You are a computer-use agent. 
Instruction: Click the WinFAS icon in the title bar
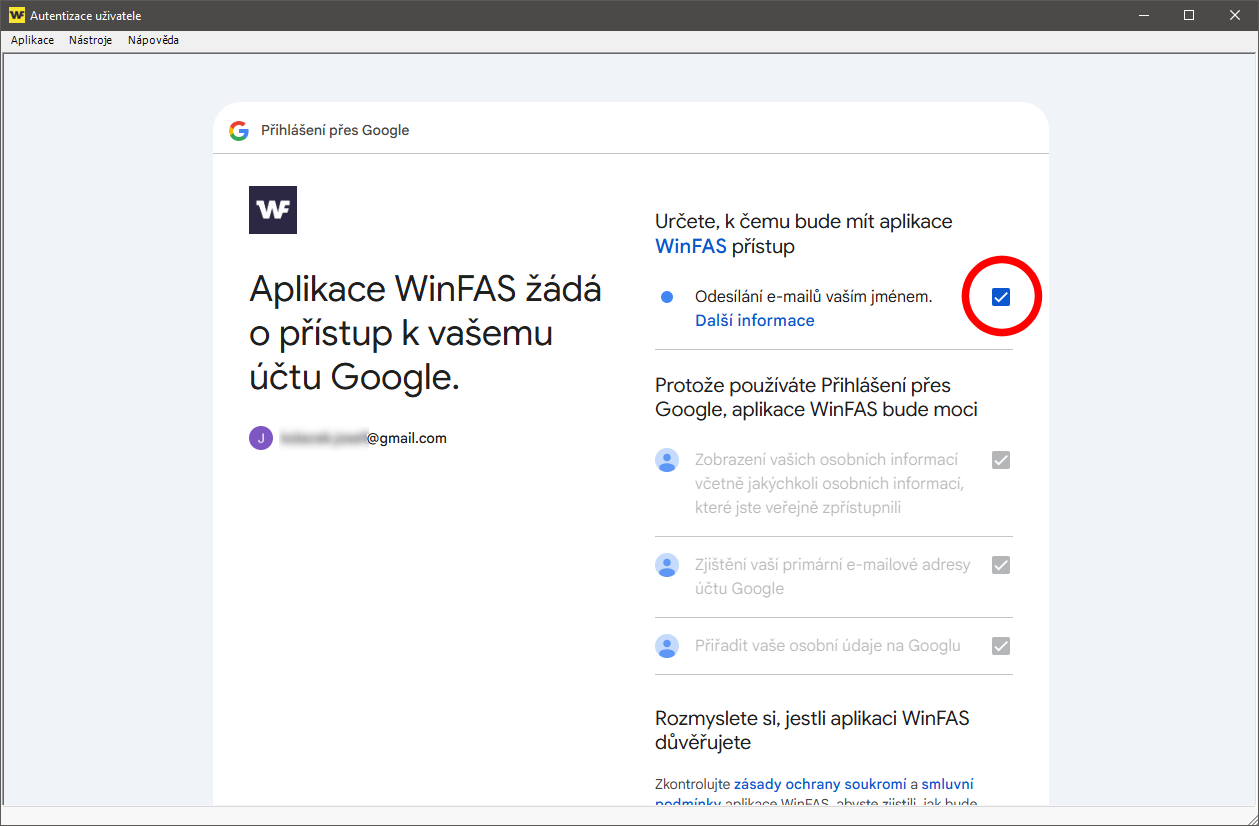[x=16, y=15]
